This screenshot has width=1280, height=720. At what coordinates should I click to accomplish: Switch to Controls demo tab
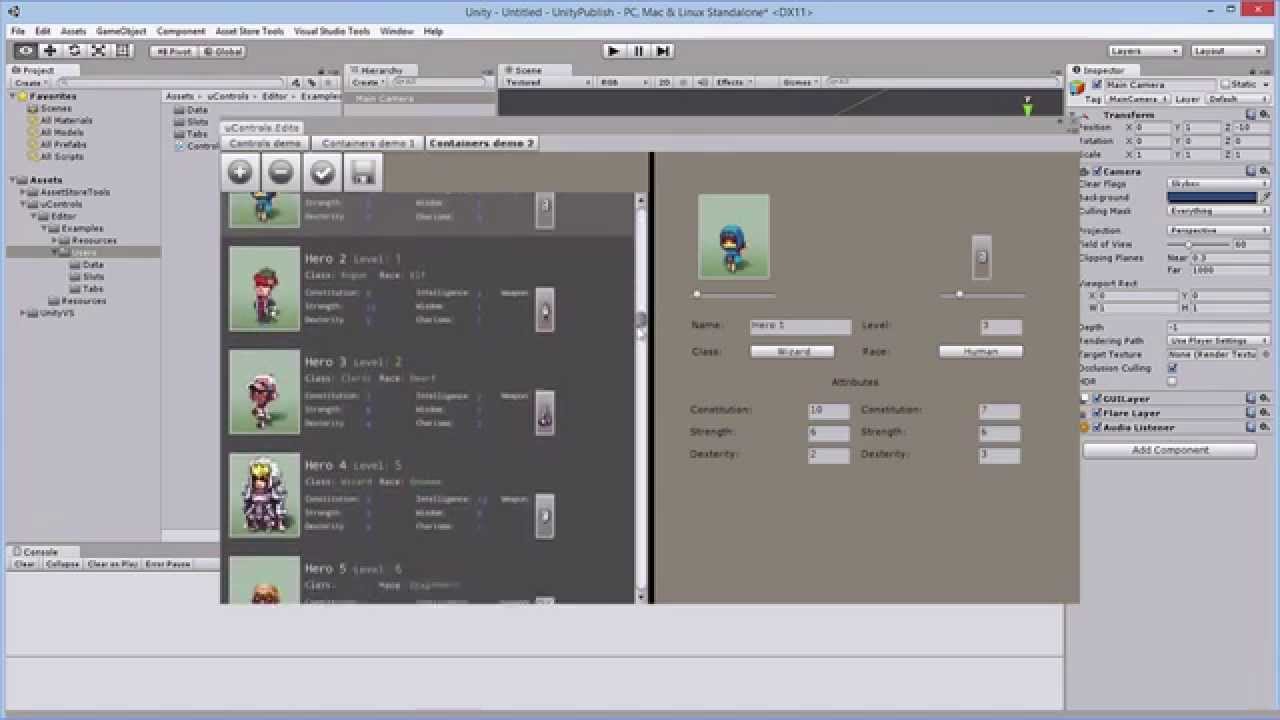click(x=265, y=143)
